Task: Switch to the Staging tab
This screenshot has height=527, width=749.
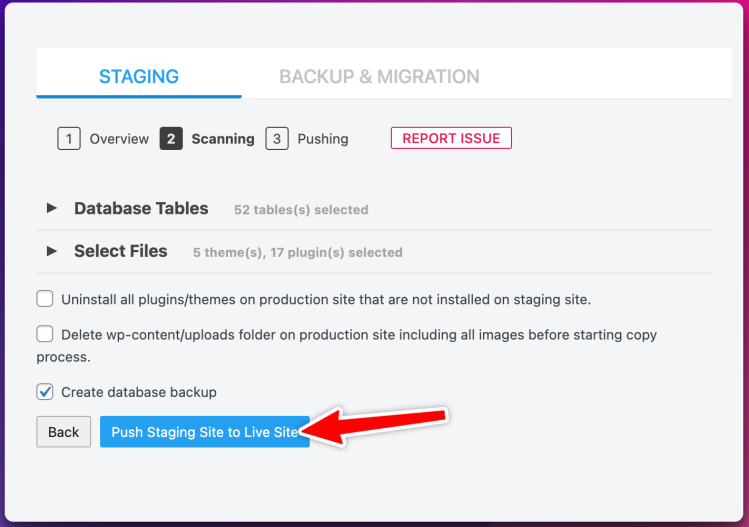Action: [x=139, y=76]
